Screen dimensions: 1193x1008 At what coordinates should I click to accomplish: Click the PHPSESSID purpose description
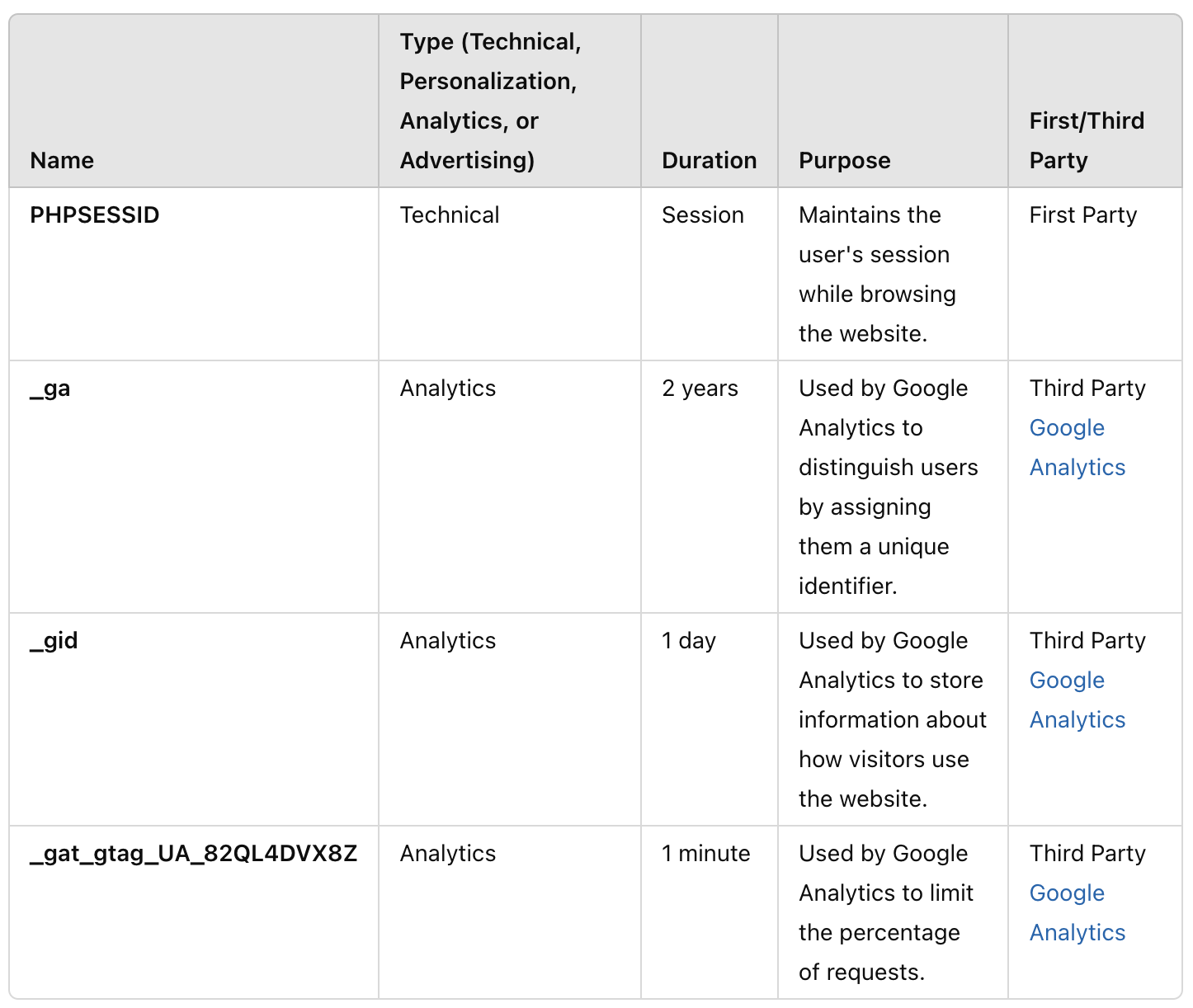878,275
